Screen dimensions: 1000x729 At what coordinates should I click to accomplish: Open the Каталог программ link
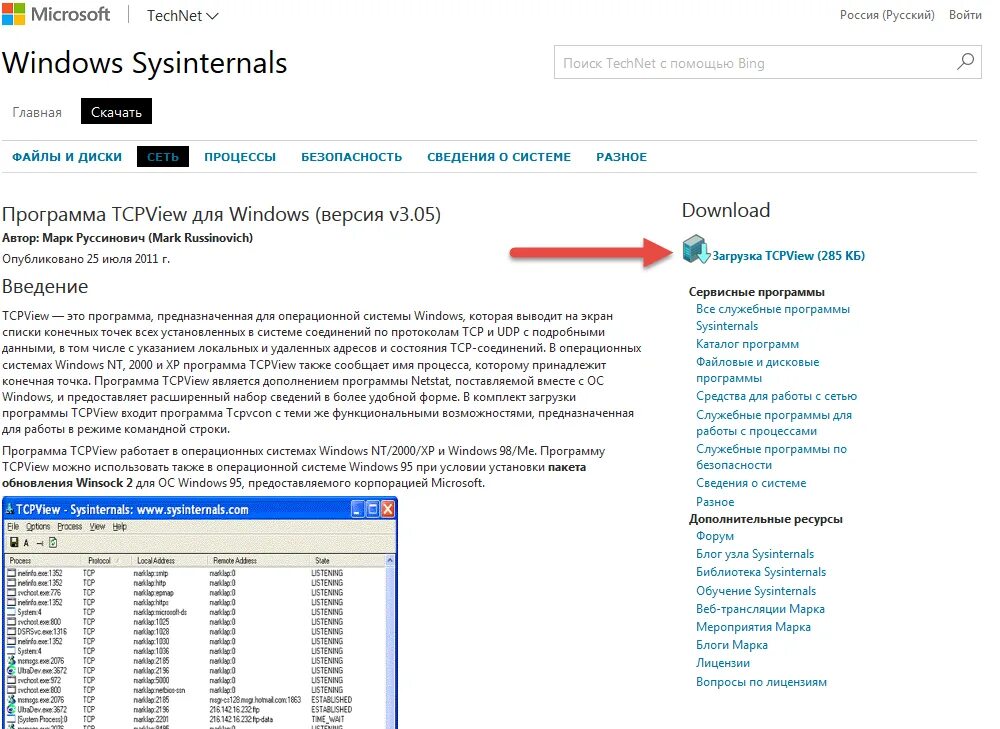click(x=747, y=344)
